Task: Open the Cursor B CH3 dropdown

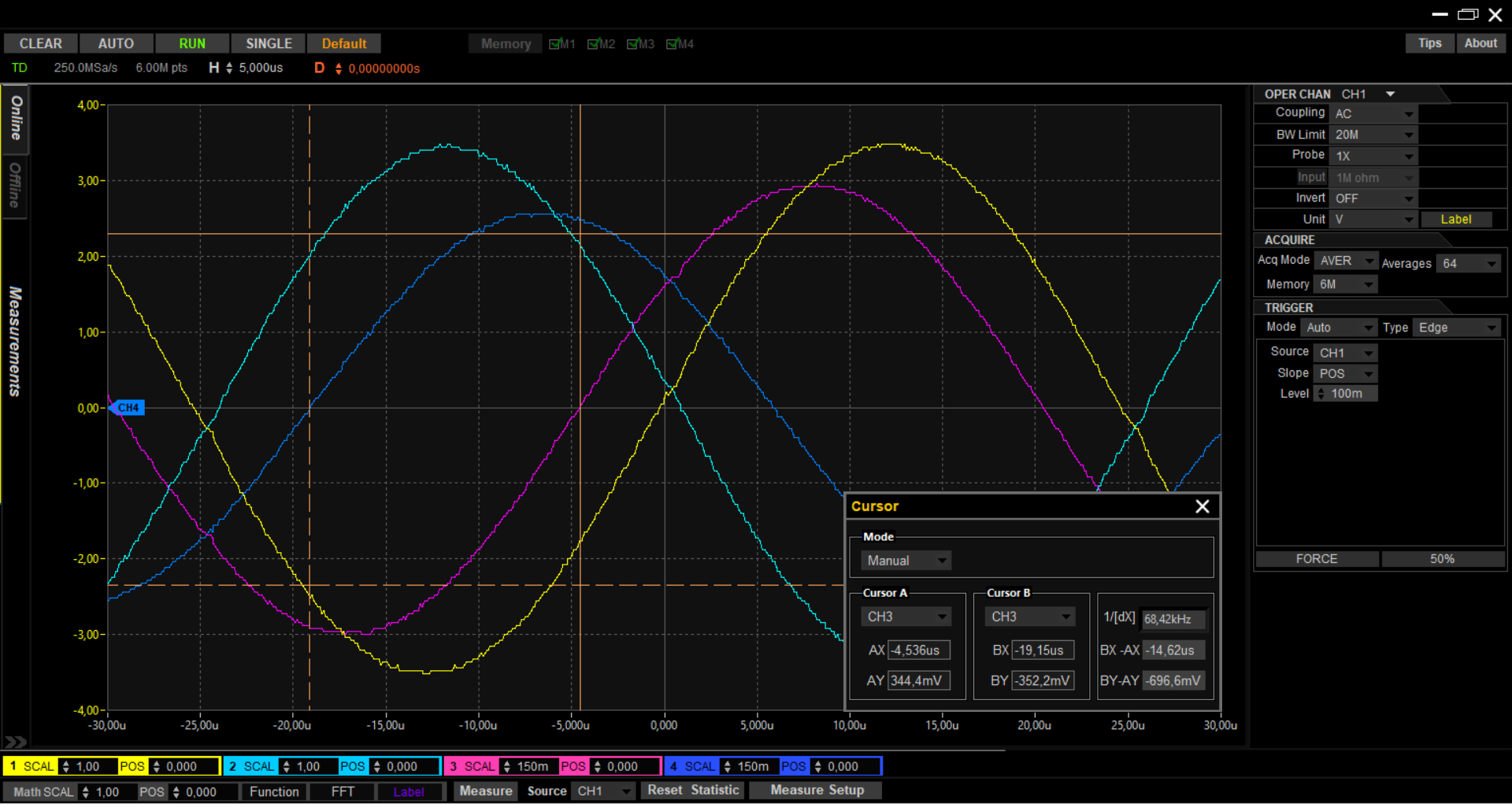Action: 1030,617
